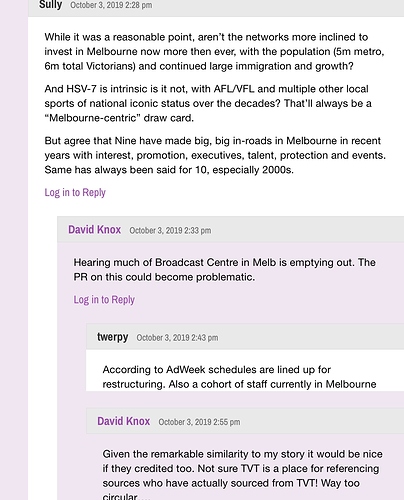
Task: Click the 'Melbourne-centric draw card' line
Action: pyautogui.click(x=119, y=118)
